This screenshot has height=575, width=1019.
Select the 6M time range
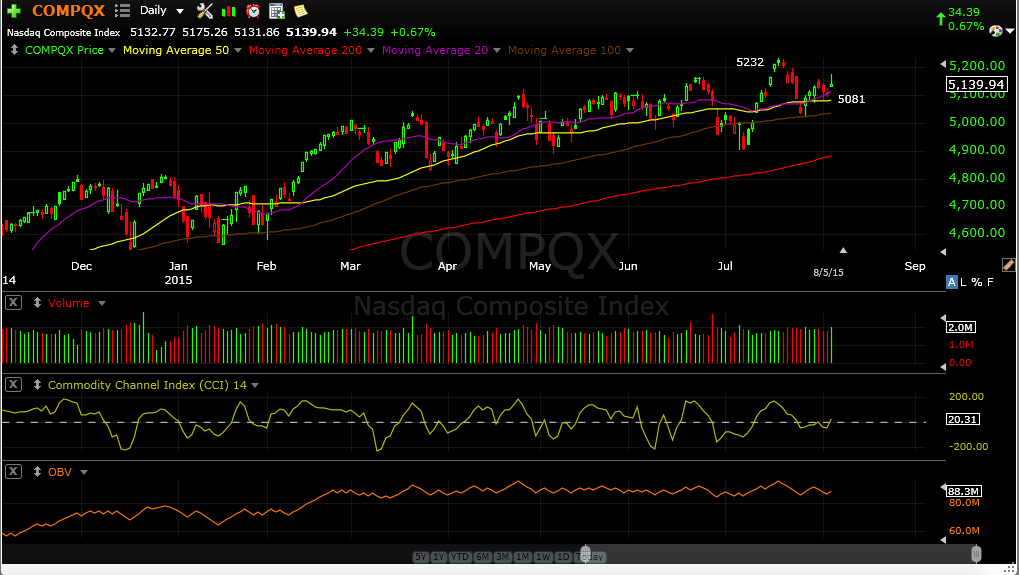(482, 557)
